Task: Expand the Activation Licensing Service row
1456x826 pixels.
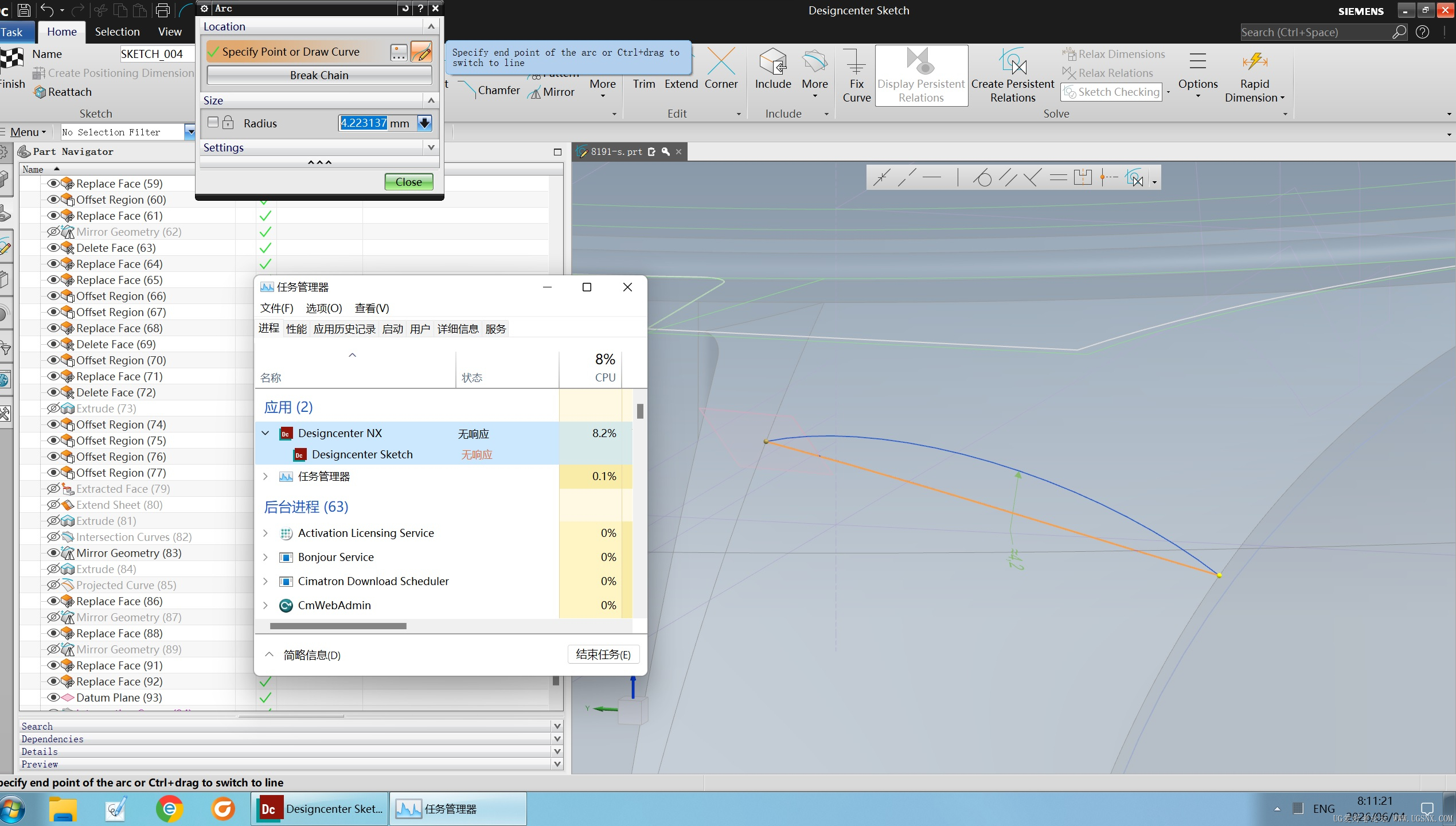Action: click(266, 533)
